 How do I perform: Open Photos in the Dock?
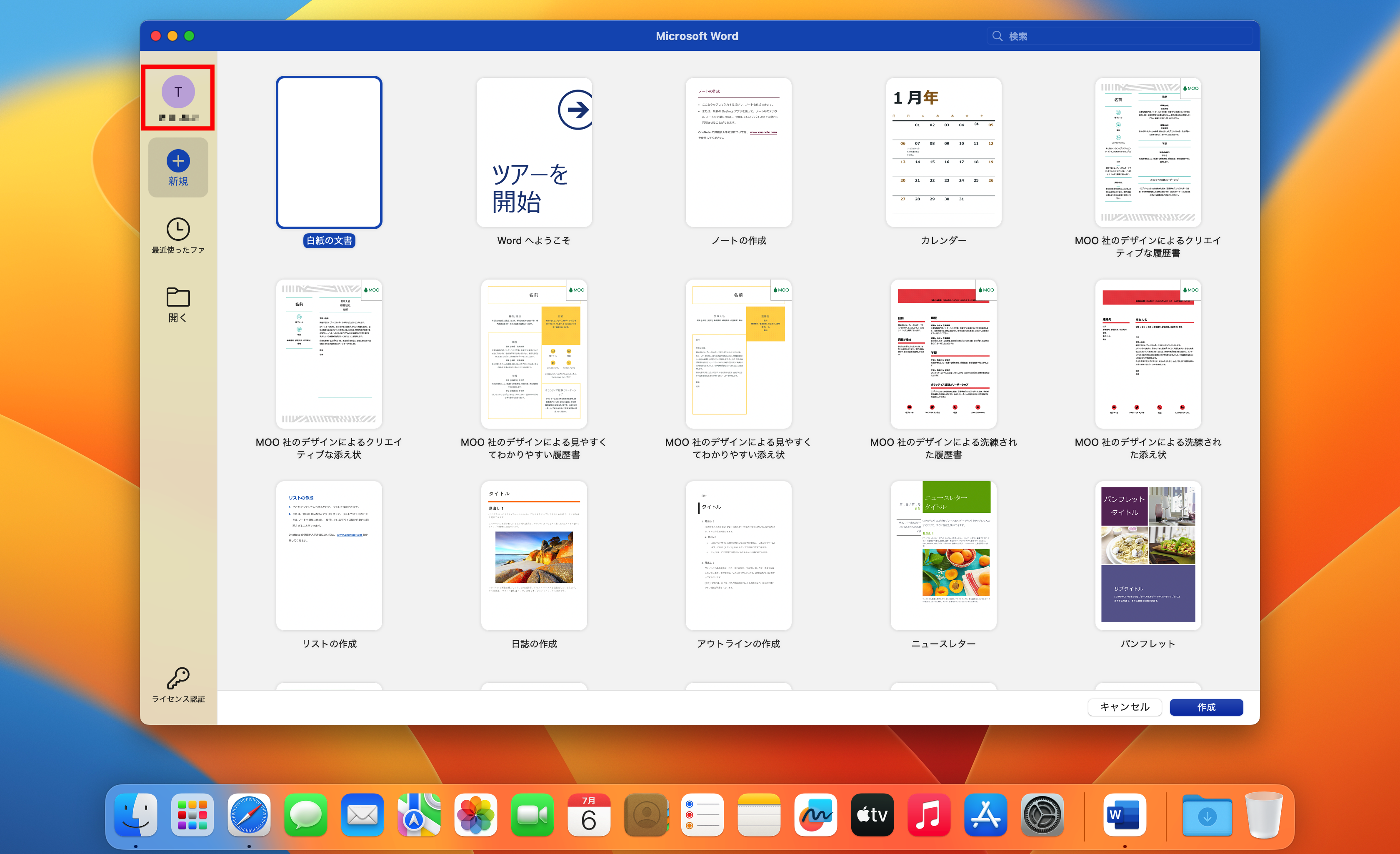click(475, 815)
